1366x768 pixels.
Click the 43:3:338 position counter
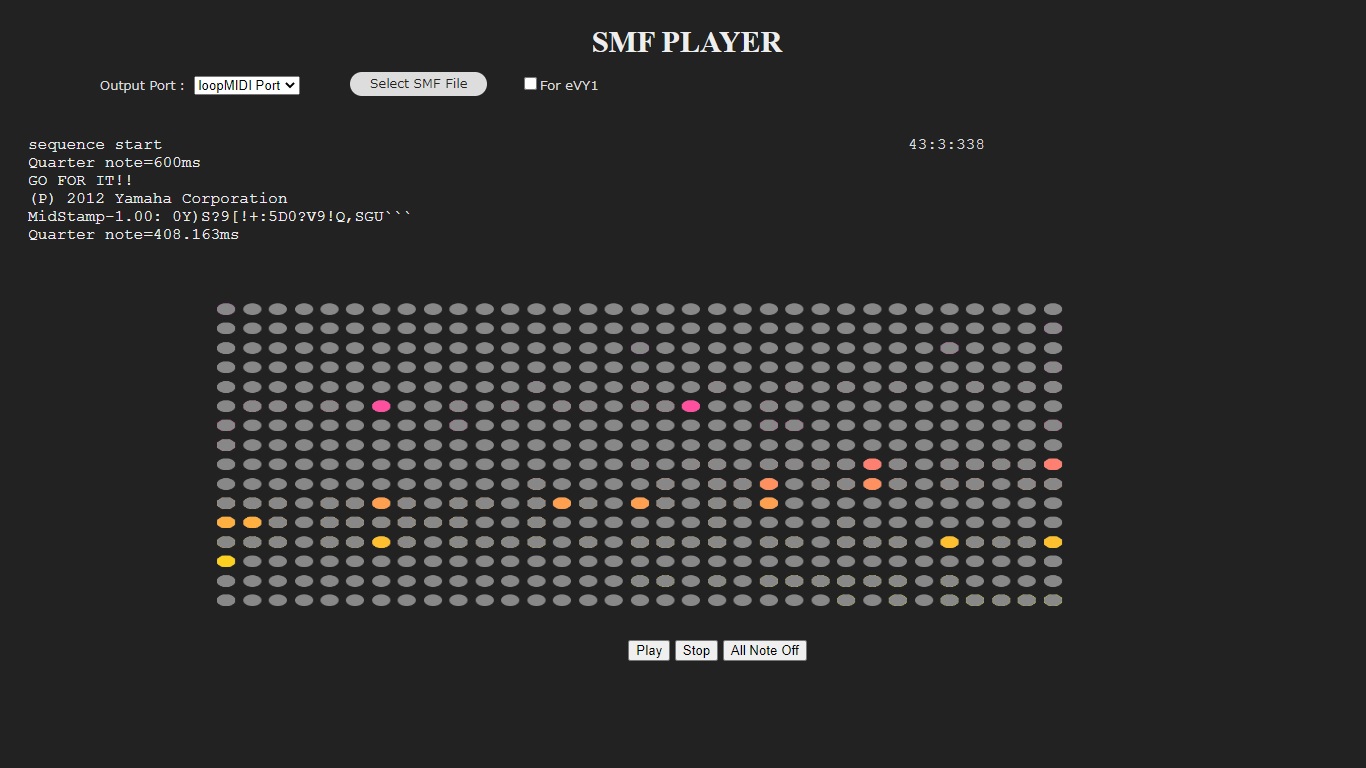pyautogui.click(x=946, y=144)
